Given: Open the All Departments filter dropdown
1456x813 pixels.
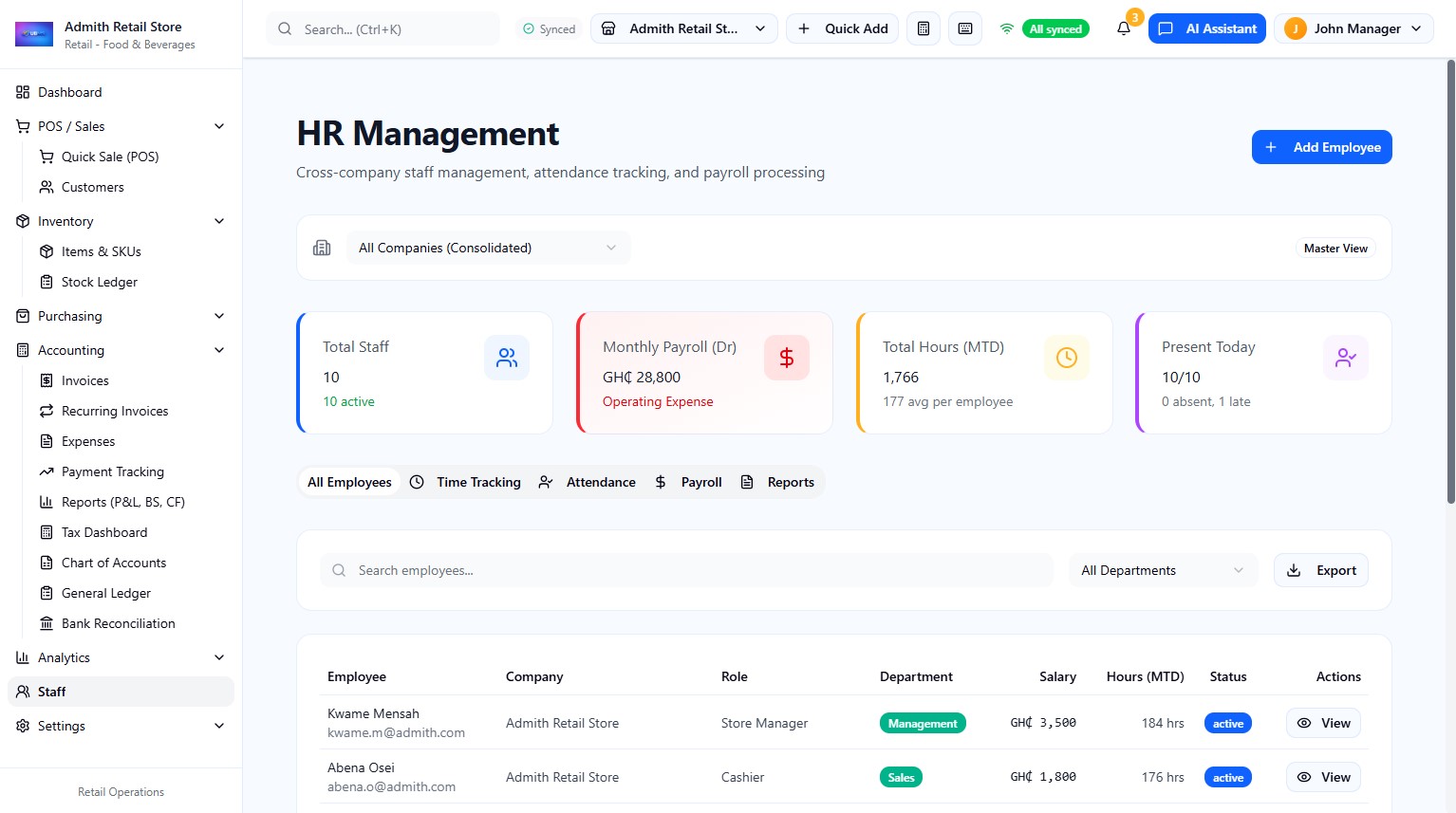Looking at the screenshot, I should 1163,570.
